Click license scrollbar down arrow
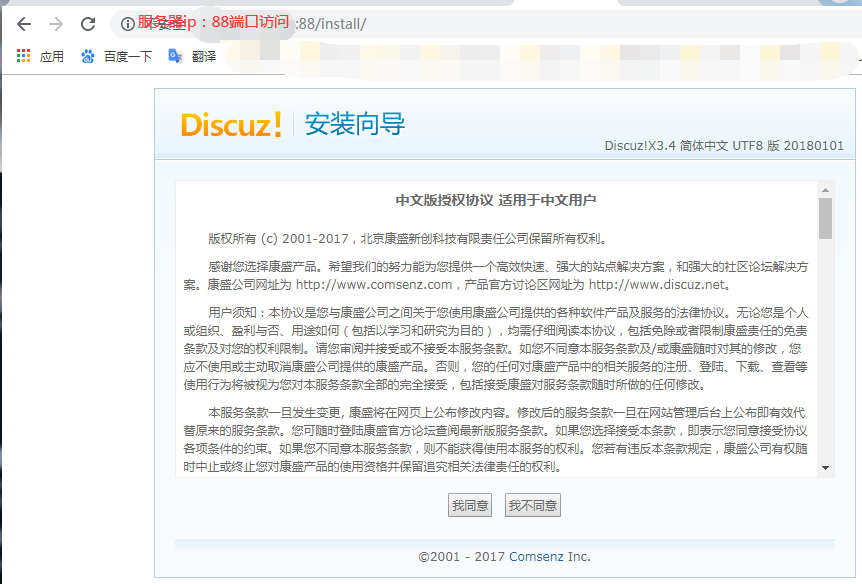Image resolution: width=862 pixels, height=584 pixels. pyautogui.click(x=825, y=468)
